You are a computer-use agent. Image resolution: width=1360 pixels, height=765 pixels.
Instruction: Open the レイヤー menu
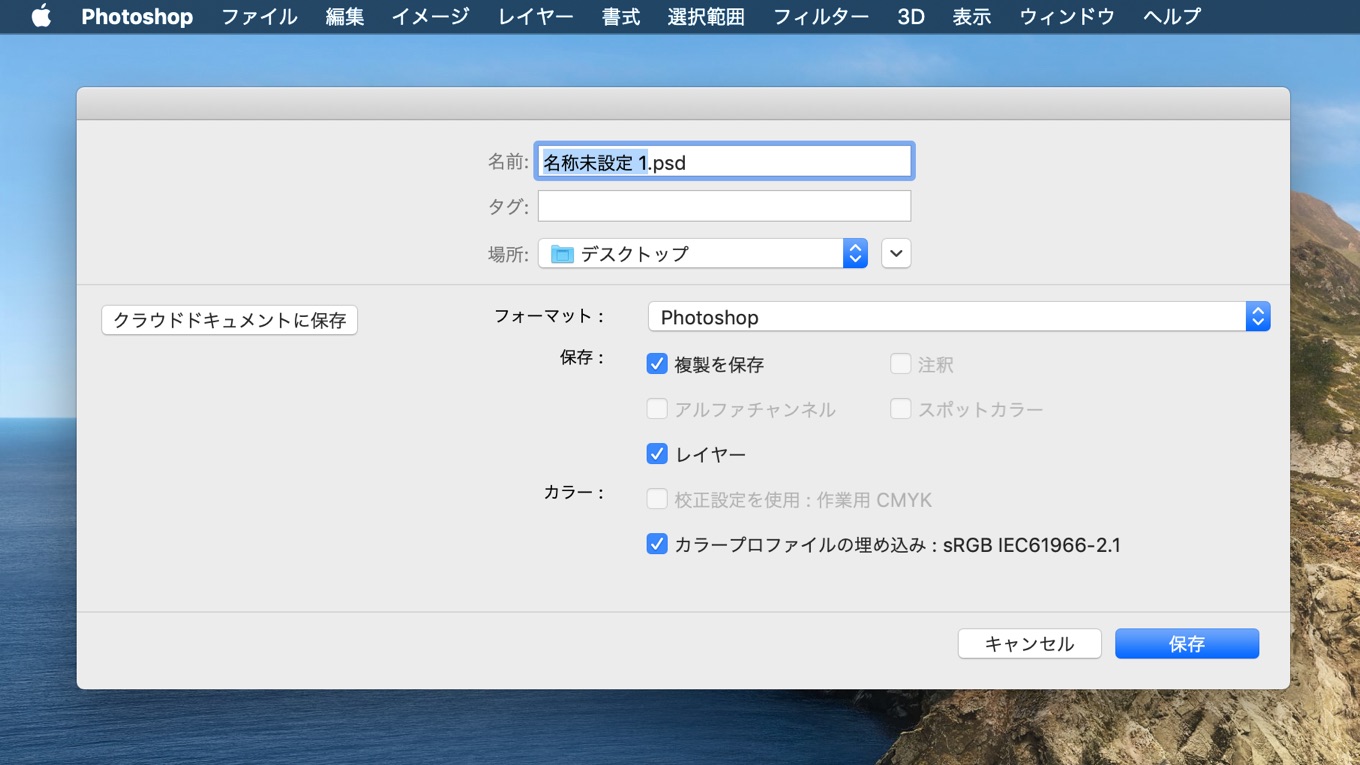536,16
